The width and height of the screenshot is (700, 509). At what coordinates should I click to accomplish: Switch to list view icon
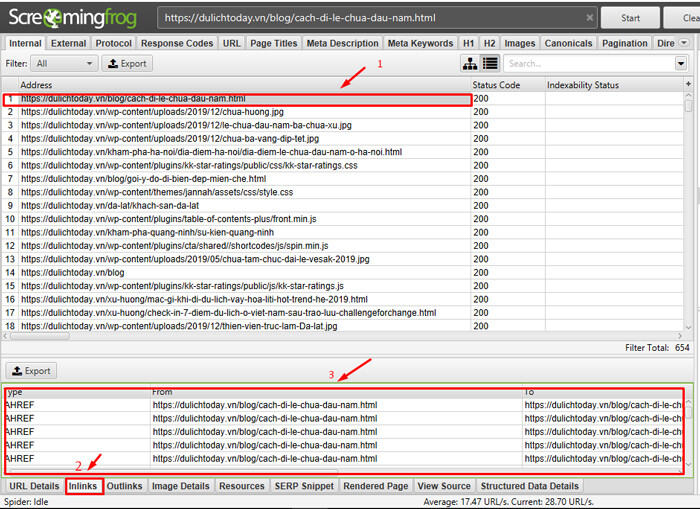coord(490,63)
